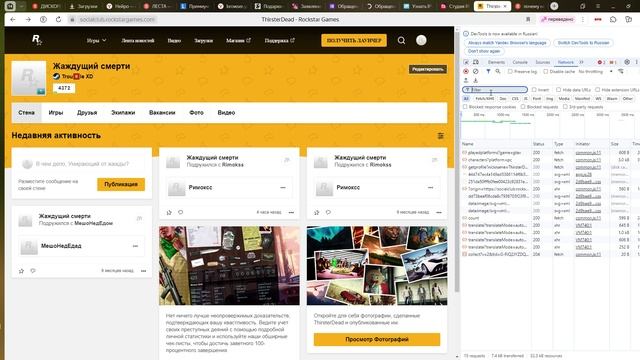This screenshot has height=360, width=640.
Task: Toggle the DevTools inspect element icon
Action: pos(466,62)
